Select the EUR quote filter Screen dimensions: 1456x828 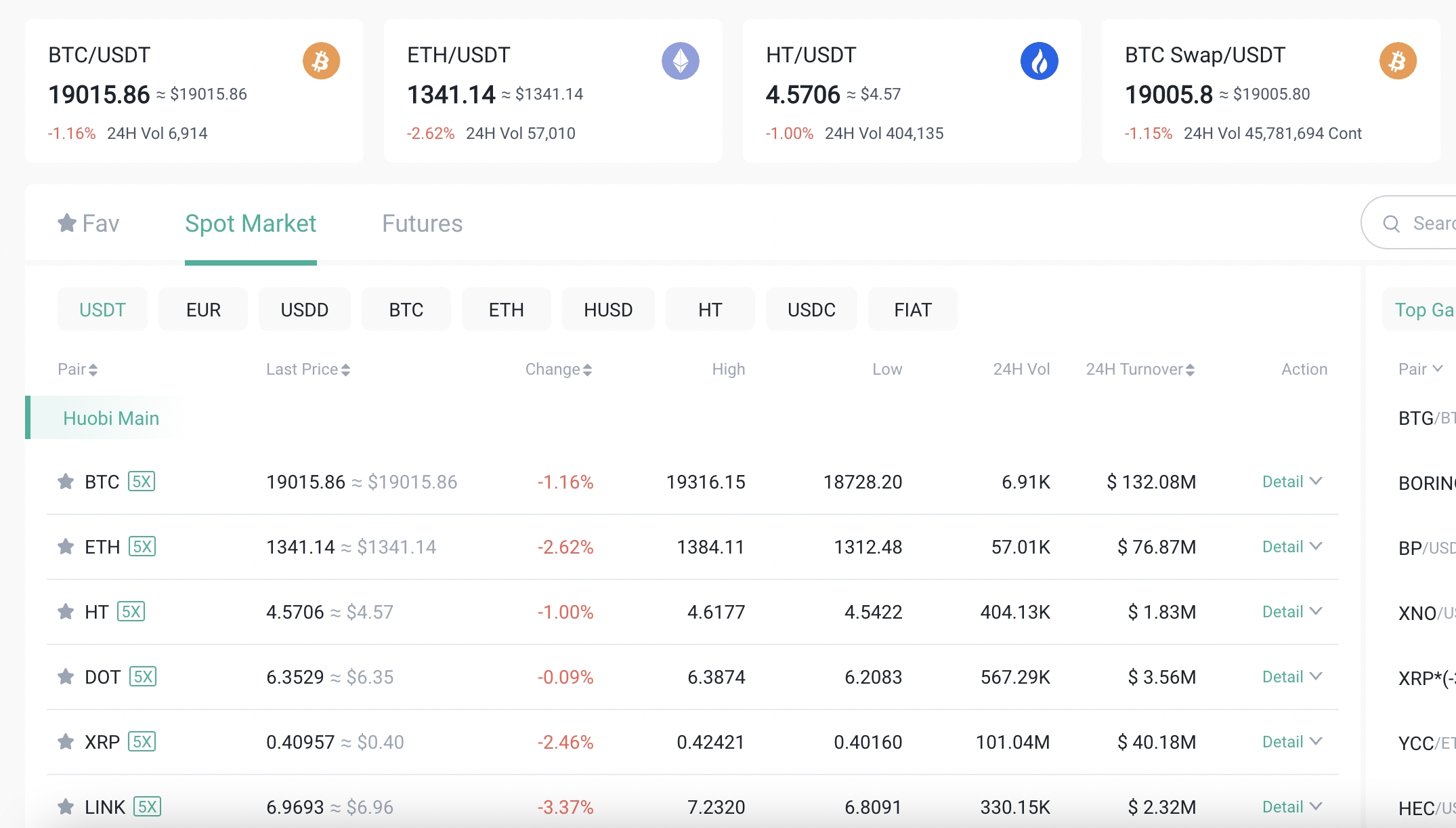pos(203,310)
